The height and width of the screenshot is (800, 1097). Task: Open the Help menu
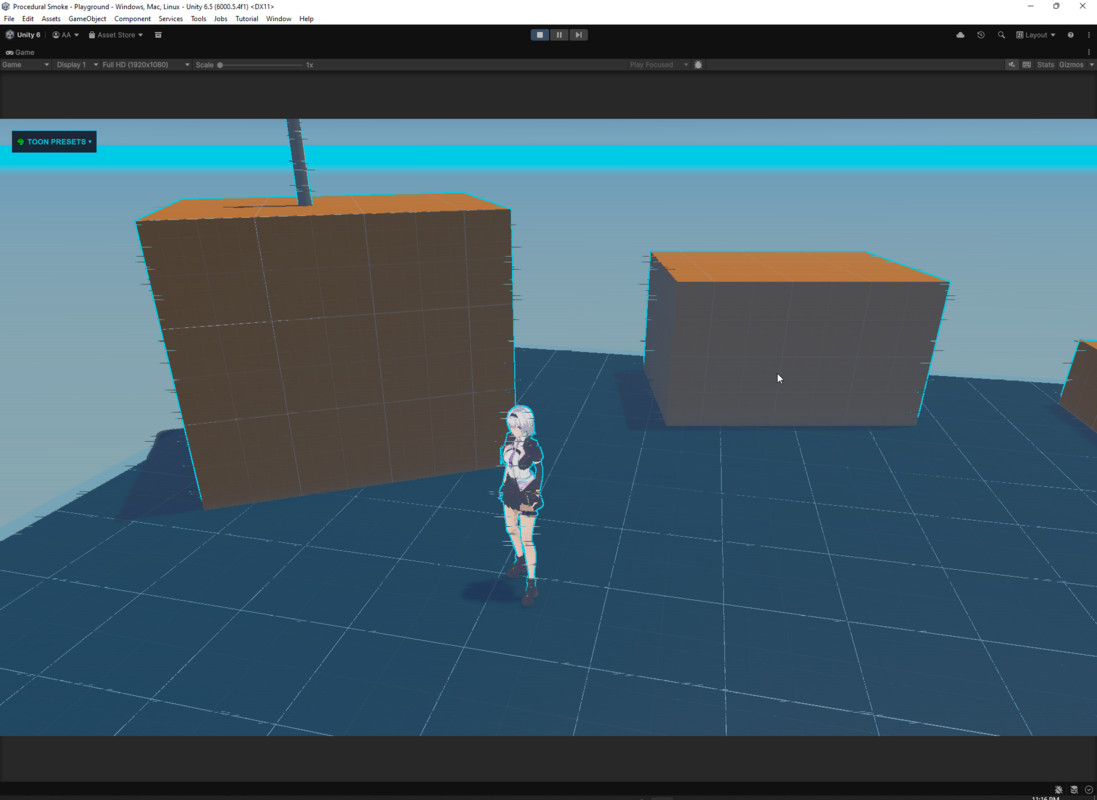[306, 19]
